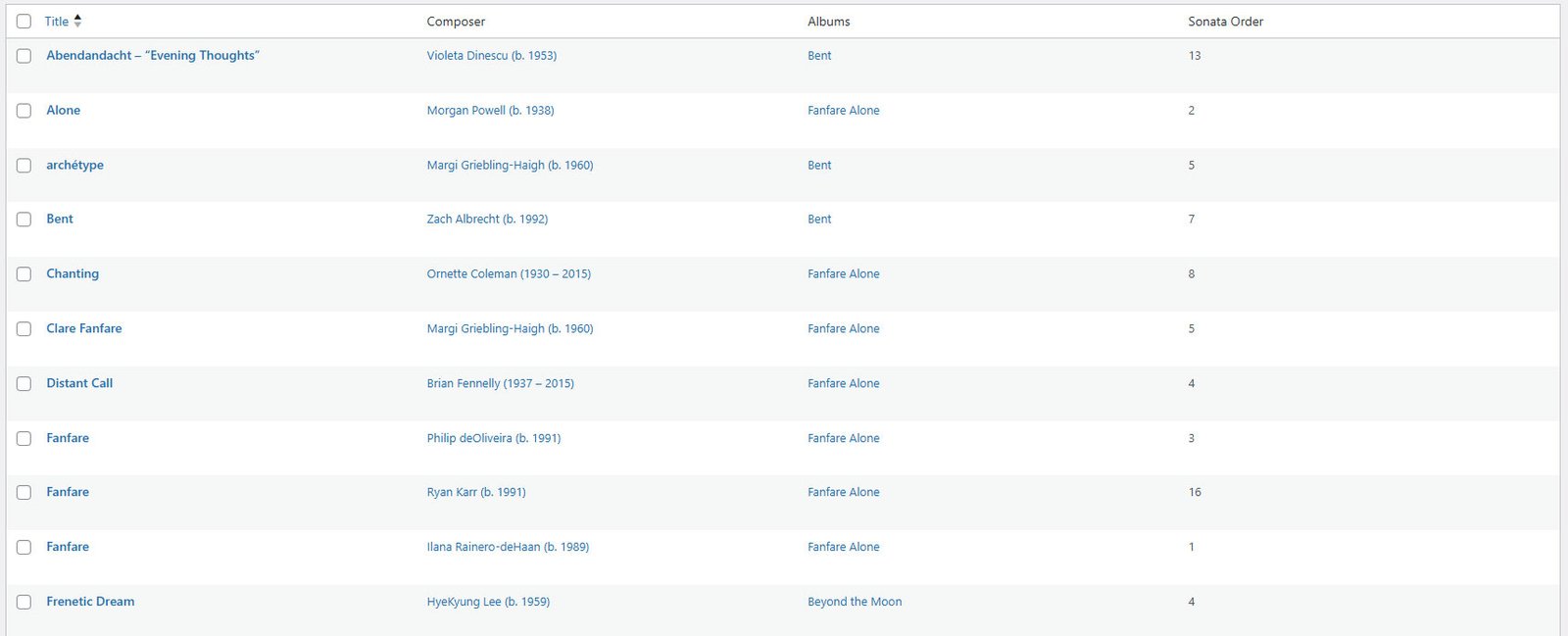This screenshot has height=636, width=1568.
Task: Check the Distant Call row checkbox
Action: [x=24, y=384]
